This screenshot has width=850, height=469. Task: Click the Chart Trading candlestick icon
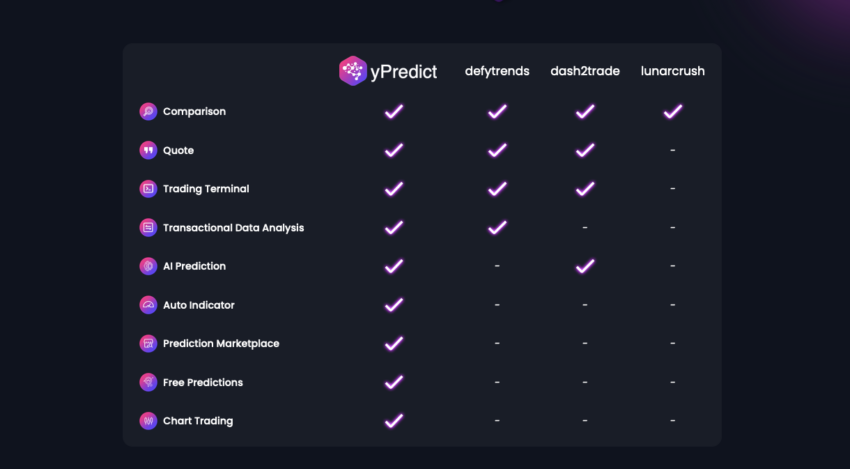(148, 421)
